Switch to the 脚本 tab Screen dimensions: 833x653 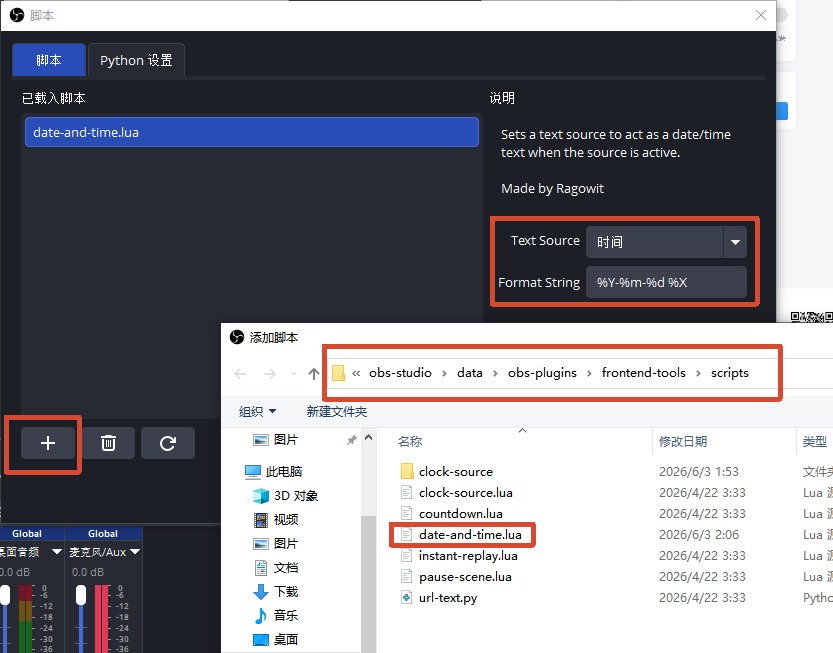(49, 60)
